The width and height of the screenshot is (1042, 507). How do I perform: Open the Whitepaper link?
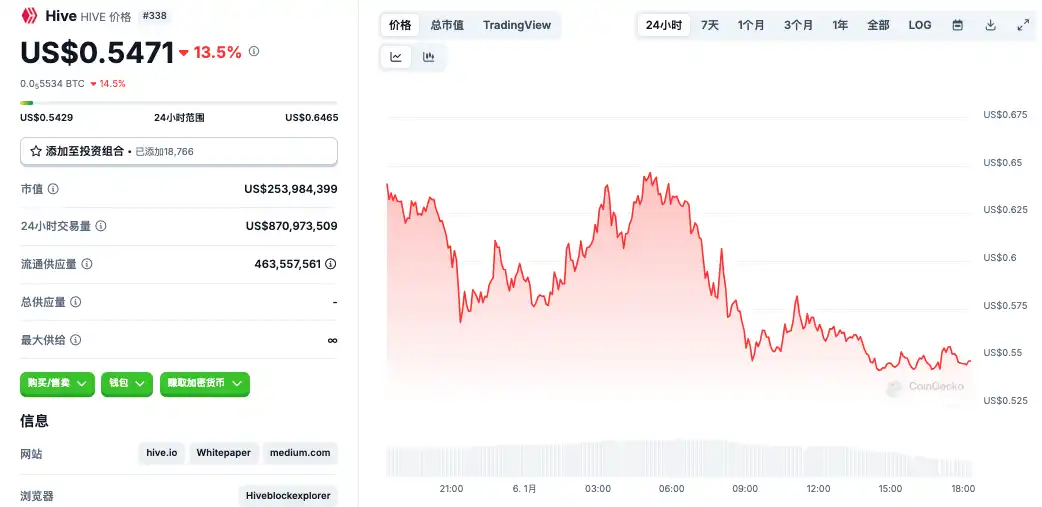tap(223, 453)
